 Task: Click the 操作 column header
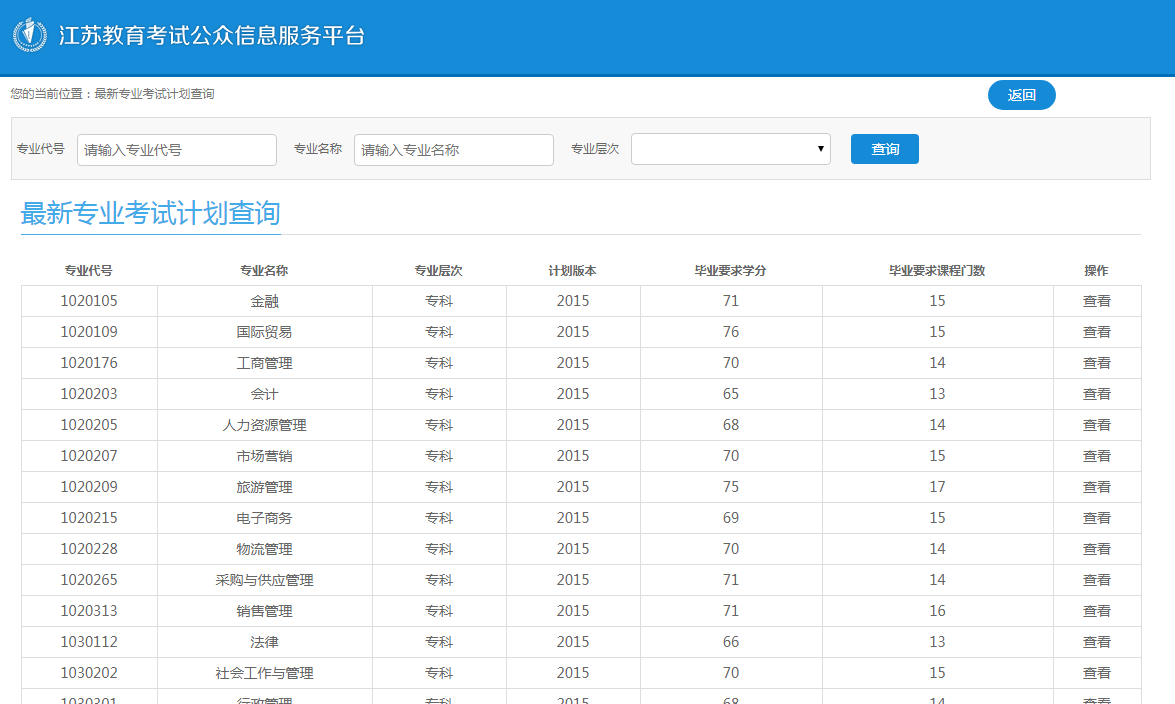coord(1096,271)
